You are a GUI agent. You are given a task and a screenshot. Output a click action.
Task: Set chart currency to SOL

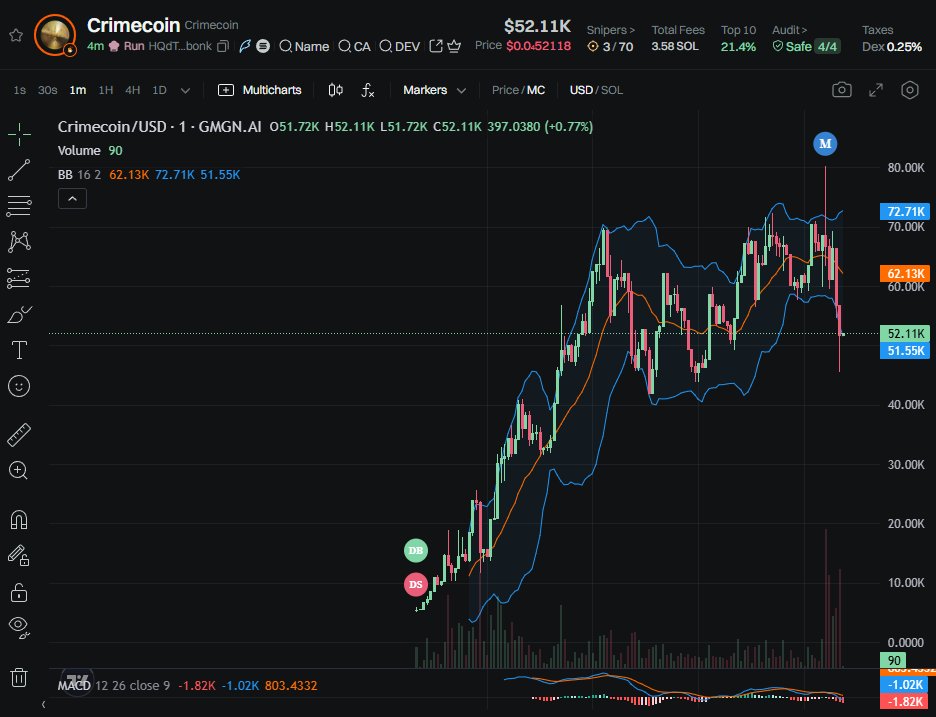(612, 90)
